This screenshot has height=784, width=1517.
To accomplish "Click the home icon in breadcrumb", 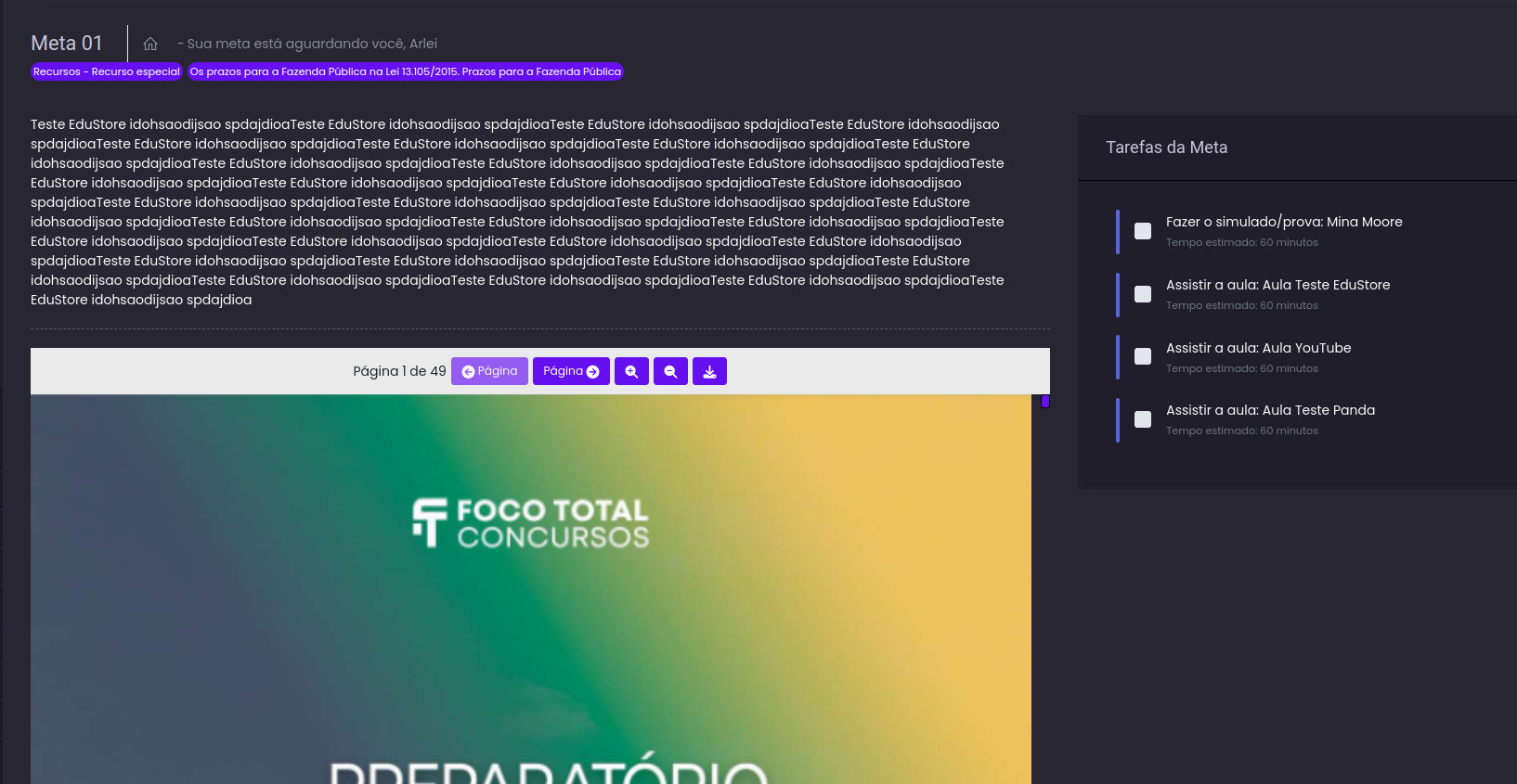I will [x=150, y=44].
